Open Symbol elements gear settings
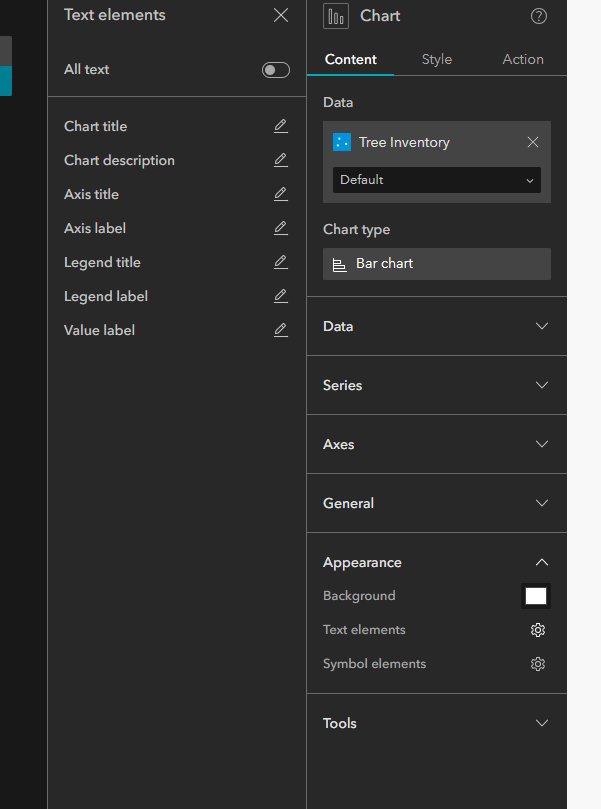The width and height of the screenshot is (601, 809). [x=538, y=664]
